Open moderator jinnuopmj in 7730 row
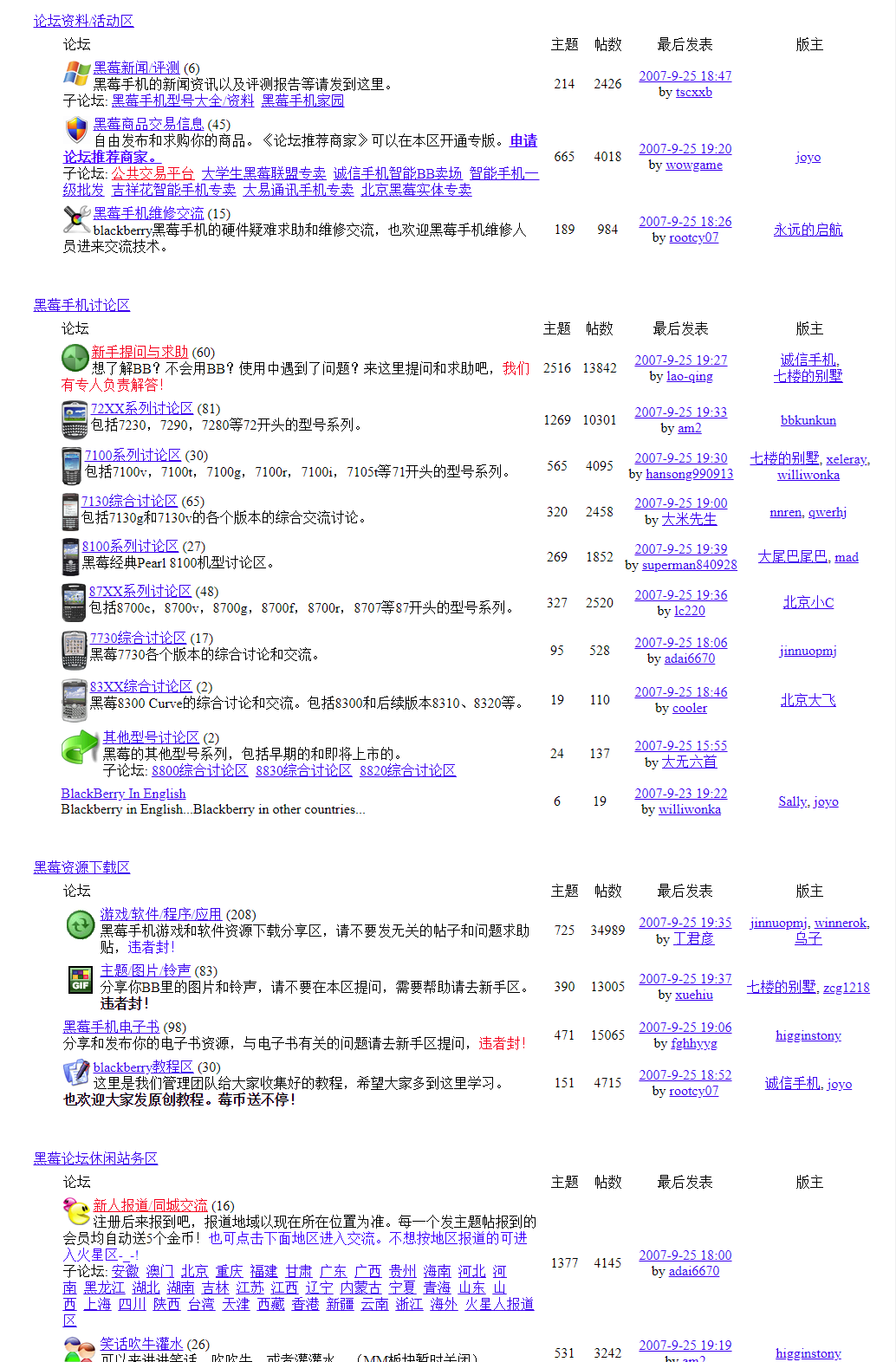896x1362 pixels. [808, 651]
